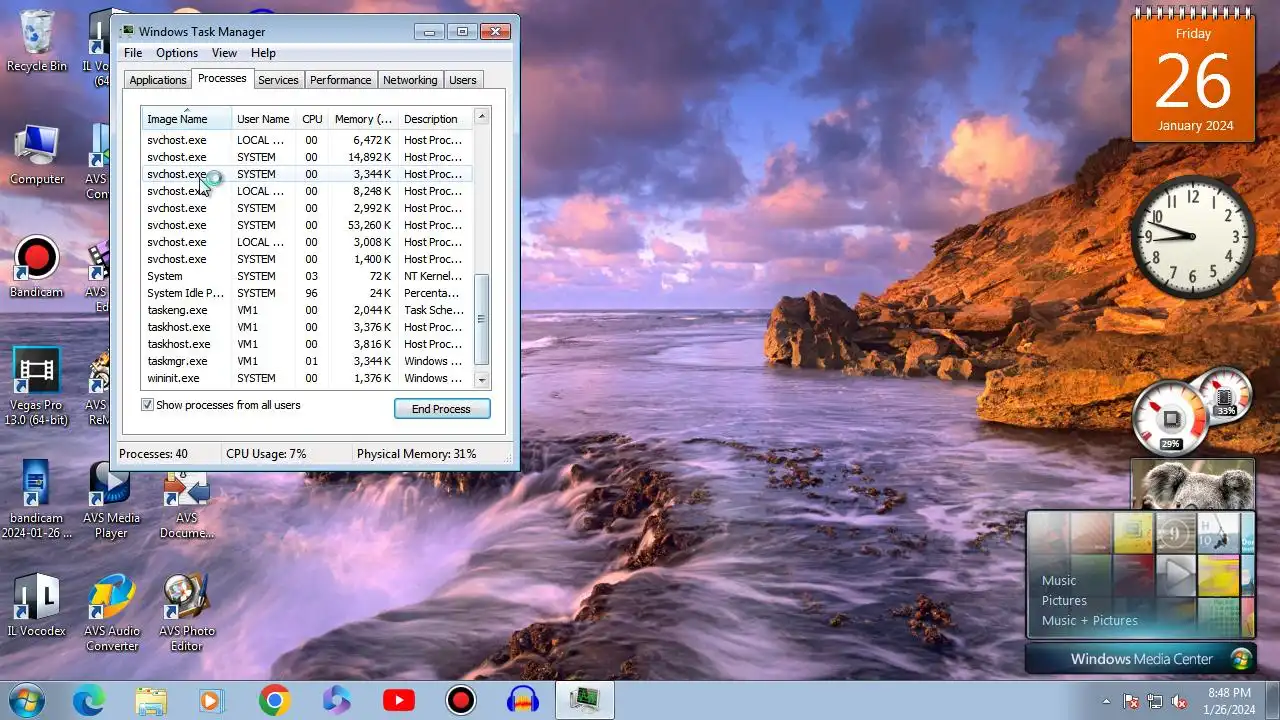Open the View menu
This screenshot has height=720, width=1280.
tap(224, 53)
